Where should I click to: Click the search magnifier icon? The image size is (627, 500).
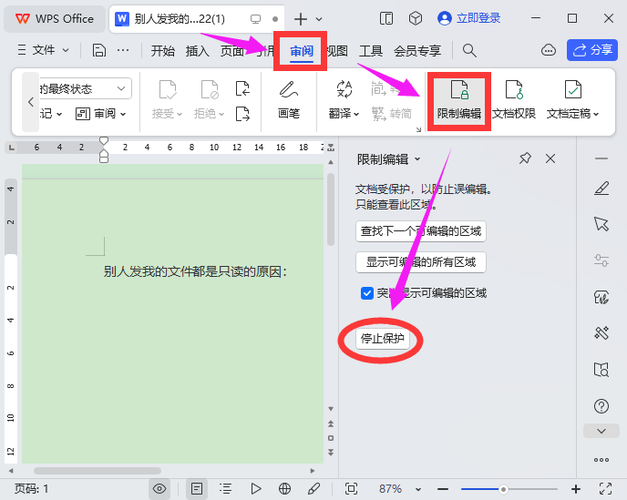pos(469,51)
